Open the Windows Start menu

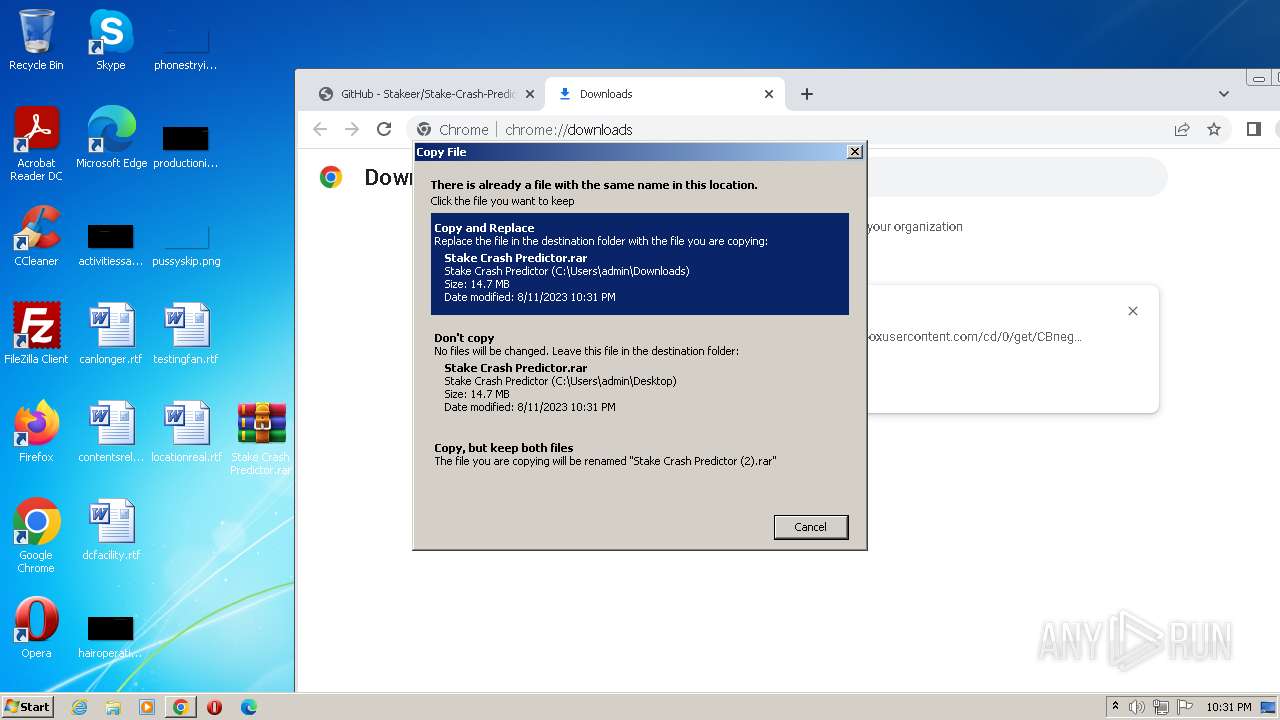tap(27, 706)
